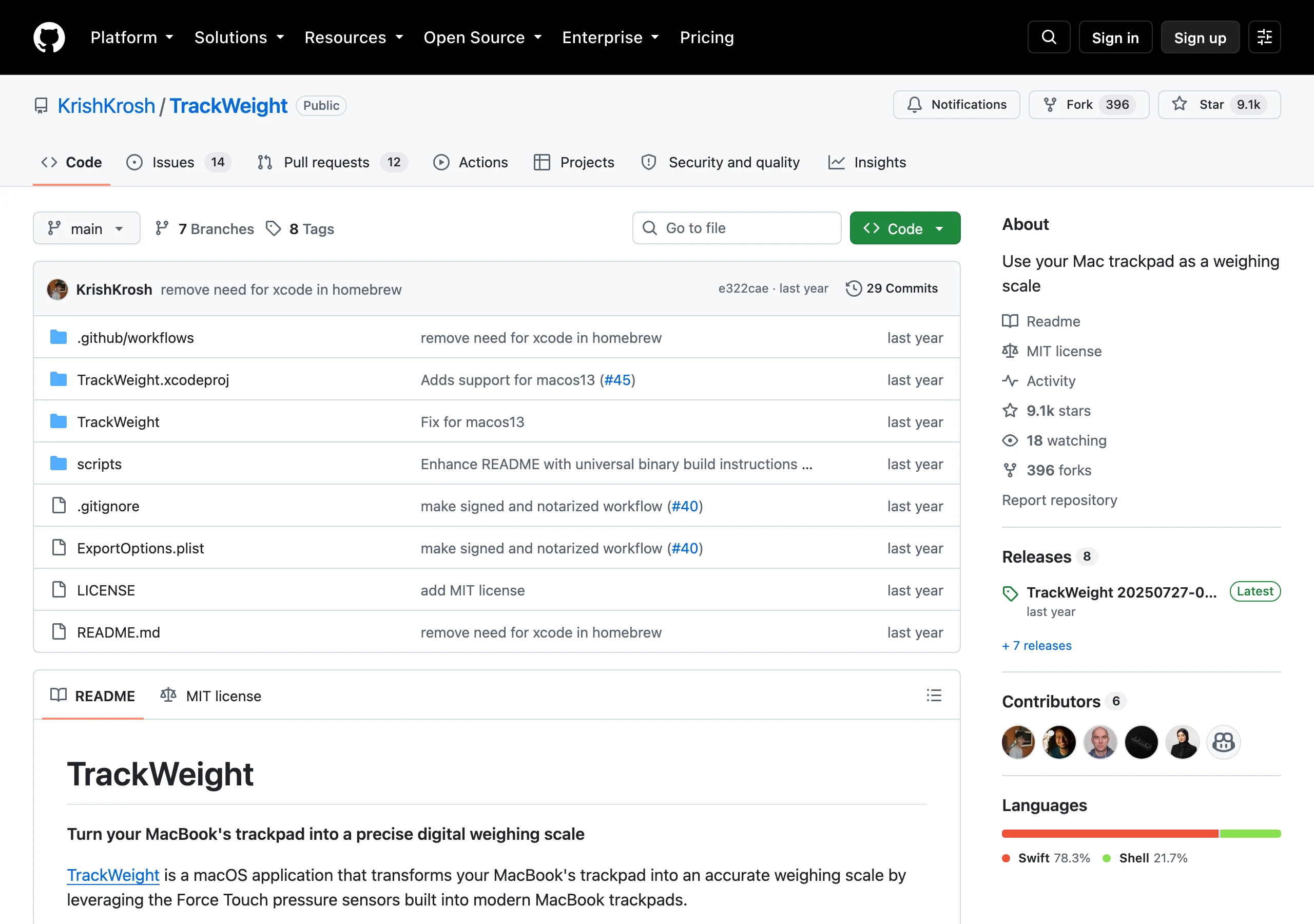Click the file icon for README.md
This screenshot has height=924, width=1314.
59,632
